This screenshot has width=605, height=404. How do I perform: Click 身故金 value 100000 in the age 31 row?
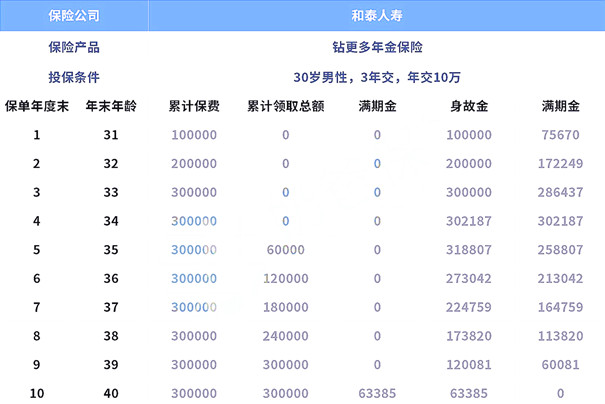pos(469,135)
